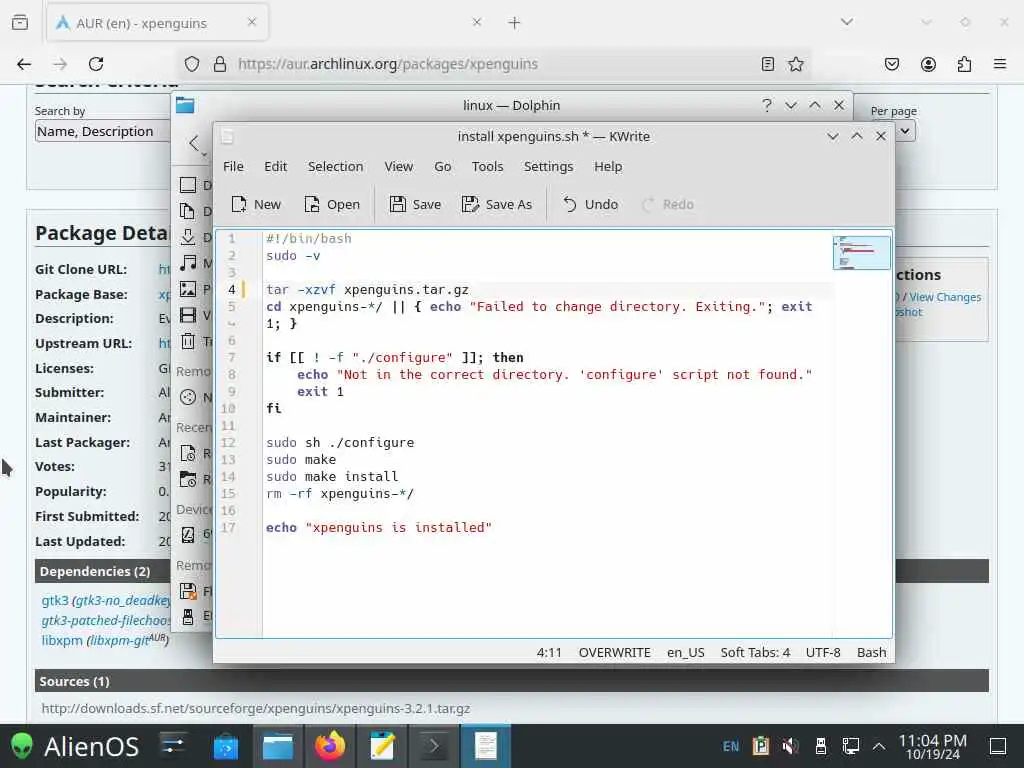Open the Firefox account icon
1024x768 pixels.
point(928,64)
